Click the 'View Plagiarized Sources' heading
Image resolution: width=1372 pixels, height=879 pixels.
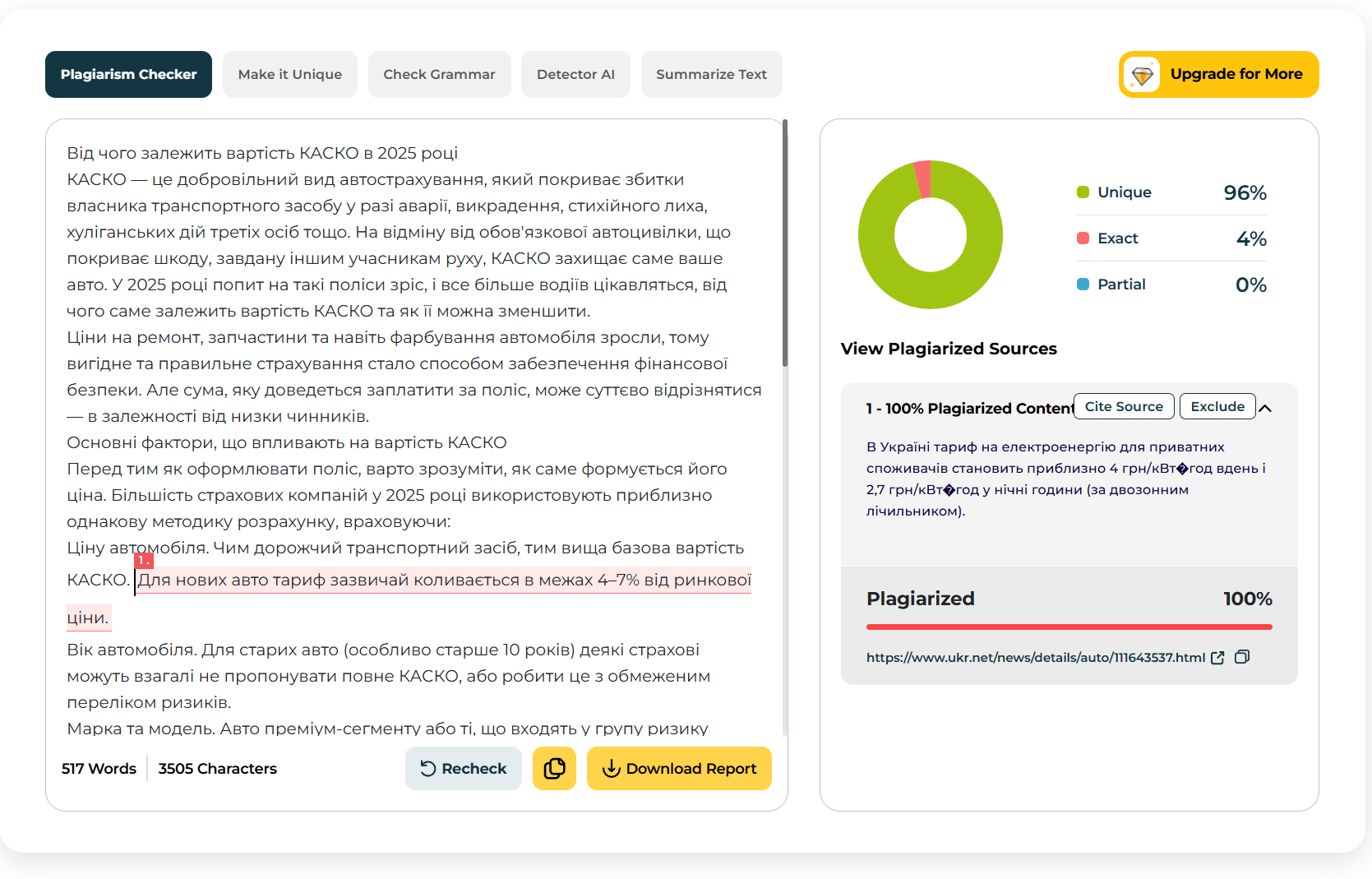tap(949, 349)
